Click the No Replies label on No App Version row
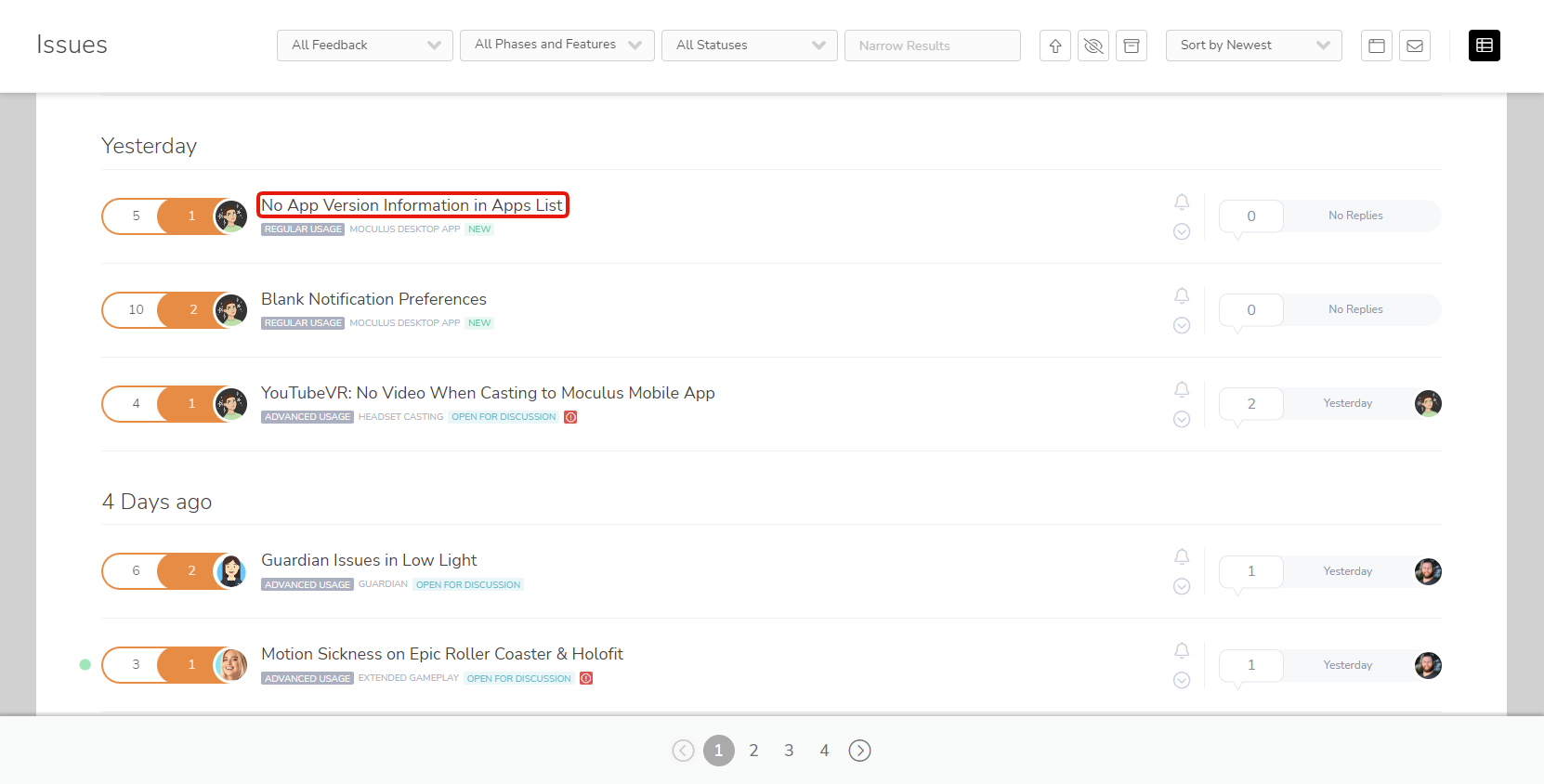Viewport: 1544px width, 784px height. (x=1355, y=216)
